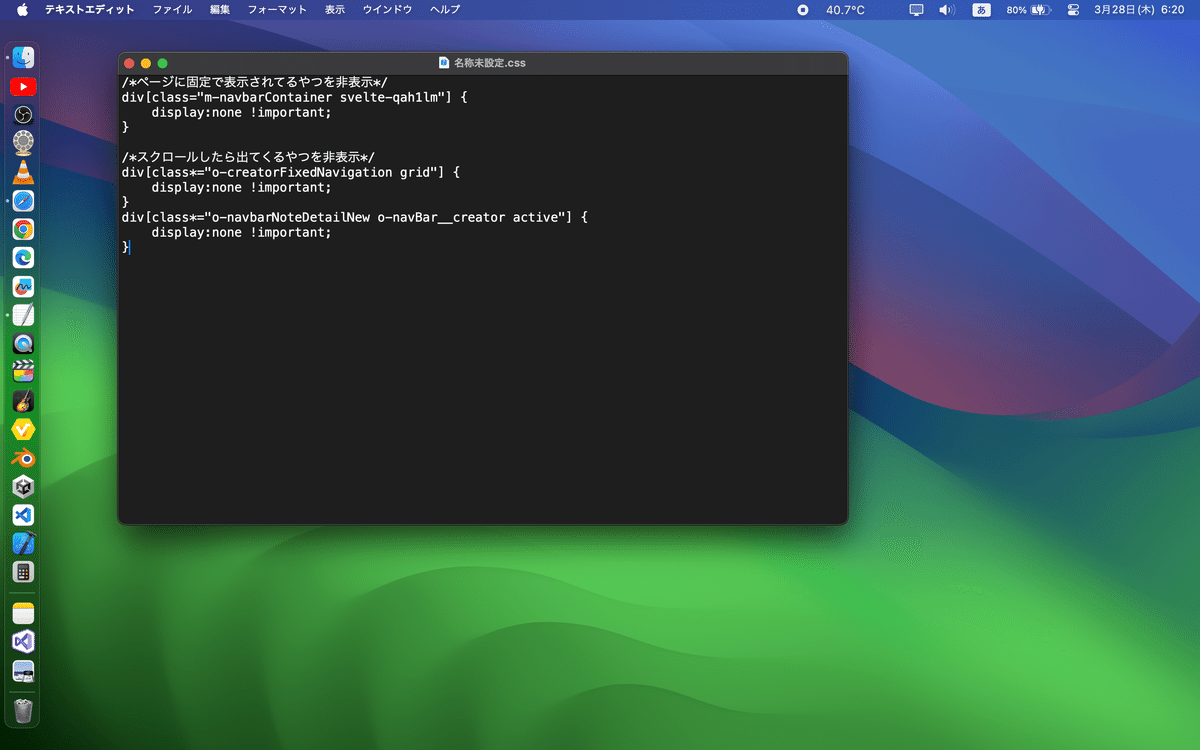The image size is (1200, 750).
Task: Open the Apple menu
Action: pyautogui.click(x=22, y=9)
